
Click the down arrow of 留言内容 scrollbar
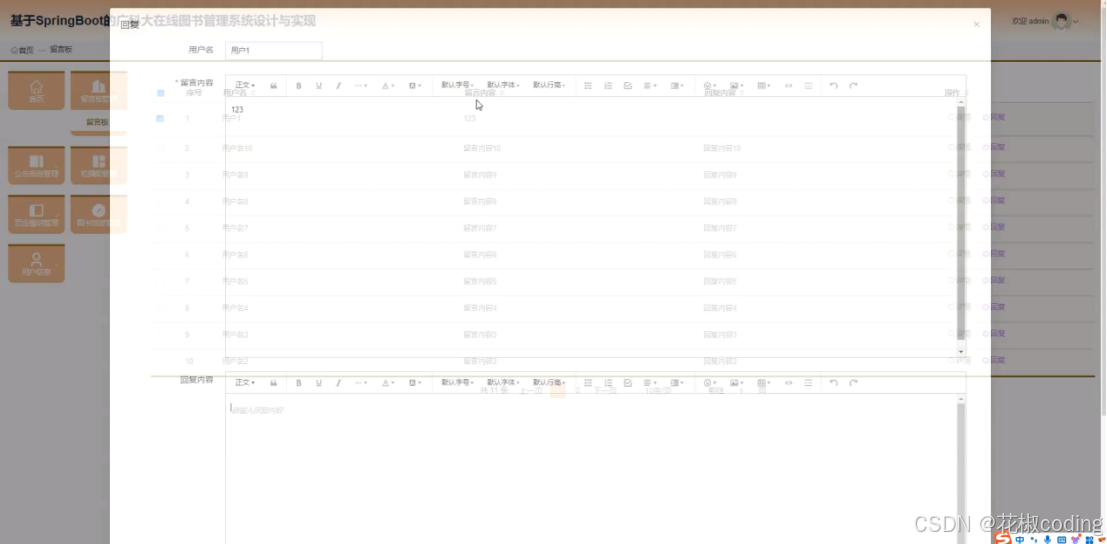(961, 351)
